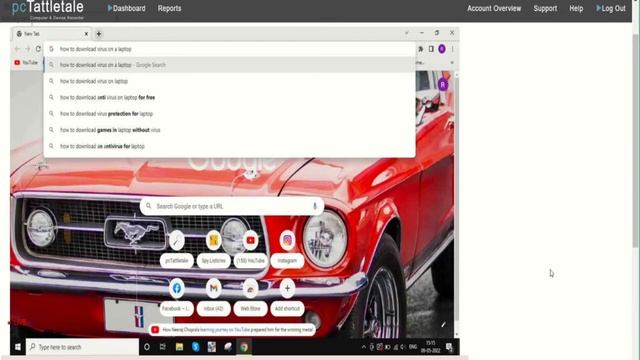This screenshot has height=360, width=640.
Task: Open the pcTattletale Dashboard menu
Action: click(x=127, y=8)
